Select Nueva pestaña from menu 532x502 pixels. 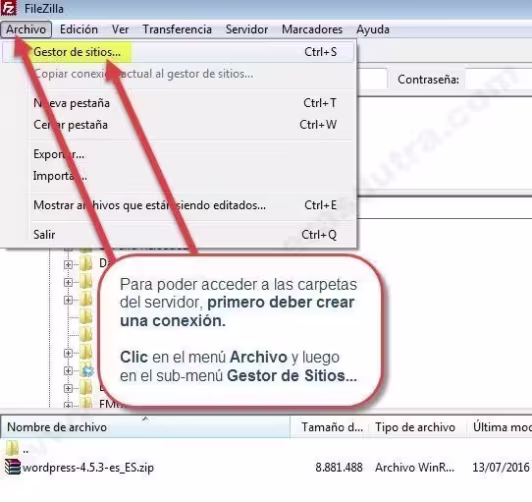pyautogui.click(x=178, y=103)
